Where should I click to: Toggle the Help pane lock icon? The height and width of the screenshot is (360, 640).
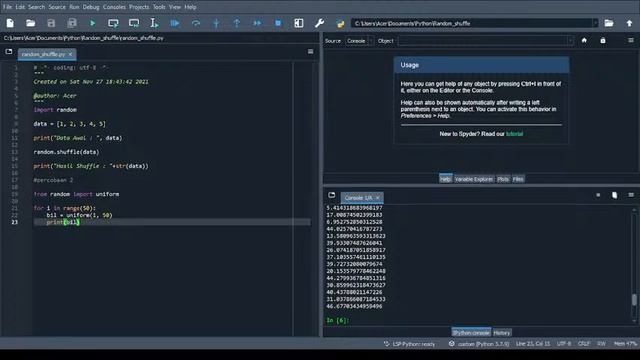[603, 40]
